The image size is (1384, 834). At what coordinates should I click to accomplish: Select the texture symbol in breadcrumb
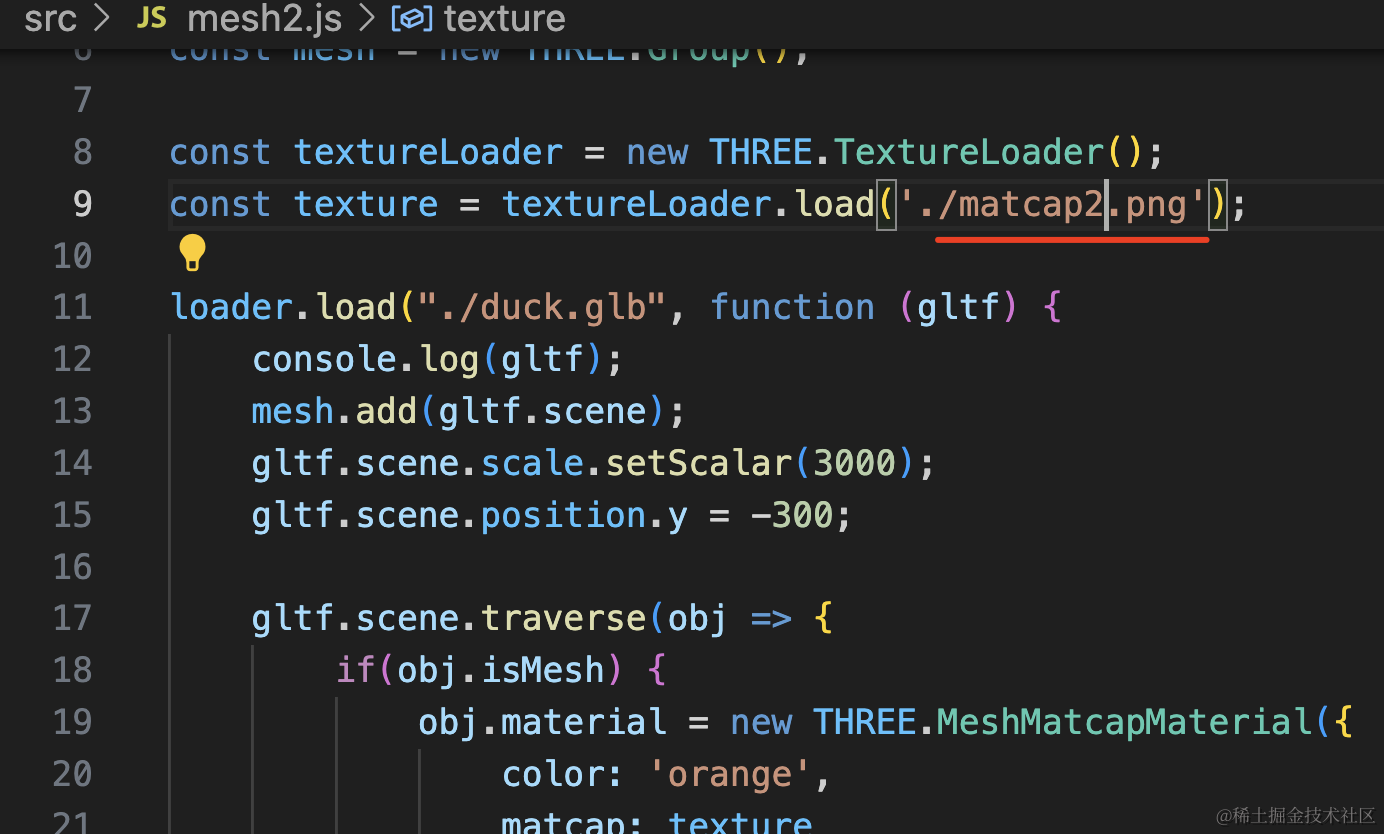pos(504,18)
